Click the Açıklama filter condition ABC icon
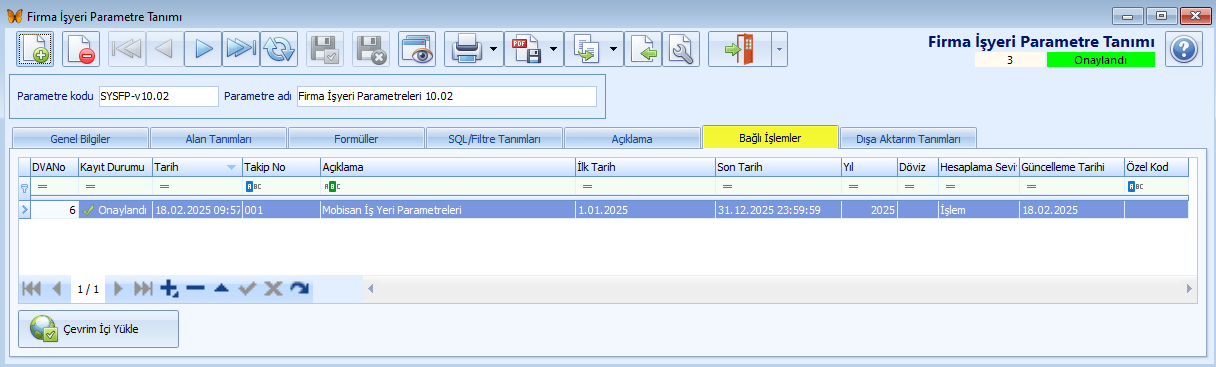This screenshot has width=1216, height=367. (331, 187)
